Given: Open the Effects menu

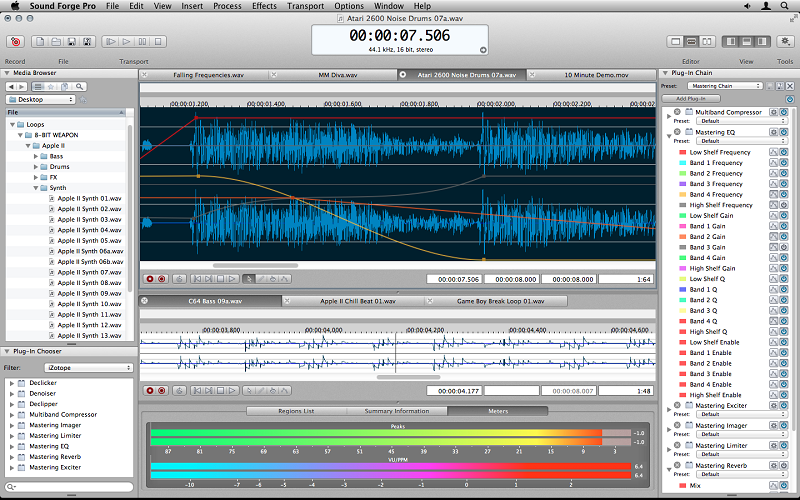Looking at the screenshot, I should 264,6.
